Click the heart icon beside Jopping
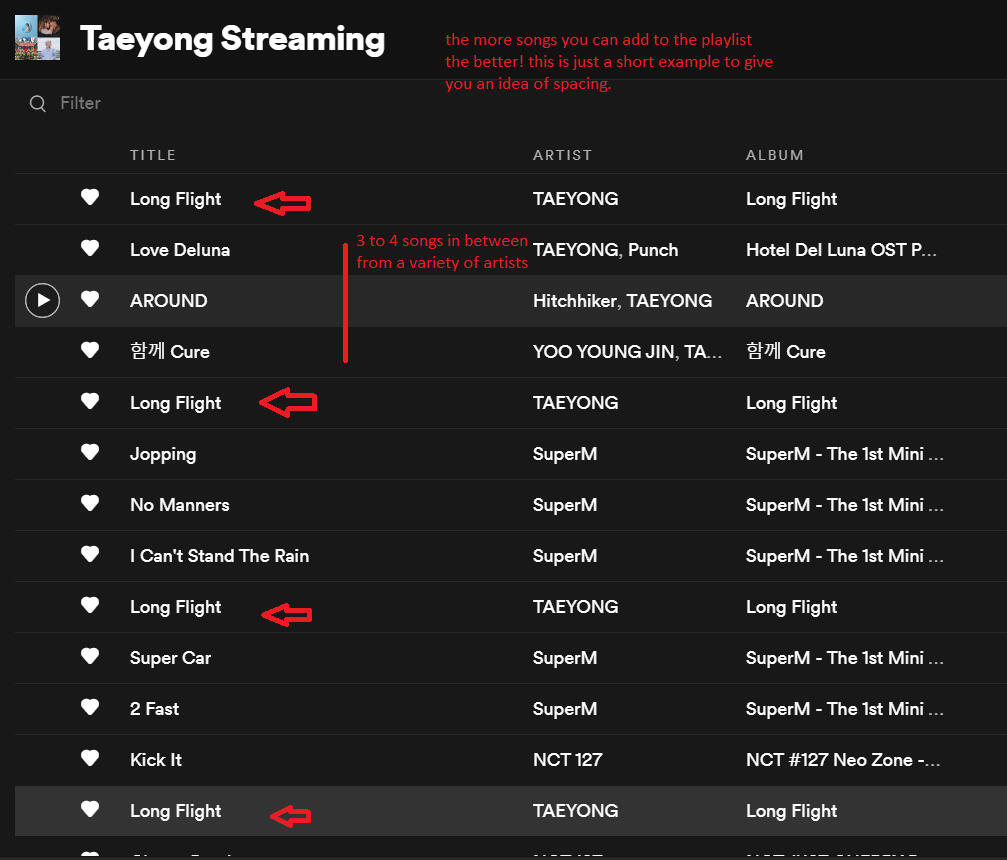The height and width of the screenshot is (860, 1007). coord(90,452)
